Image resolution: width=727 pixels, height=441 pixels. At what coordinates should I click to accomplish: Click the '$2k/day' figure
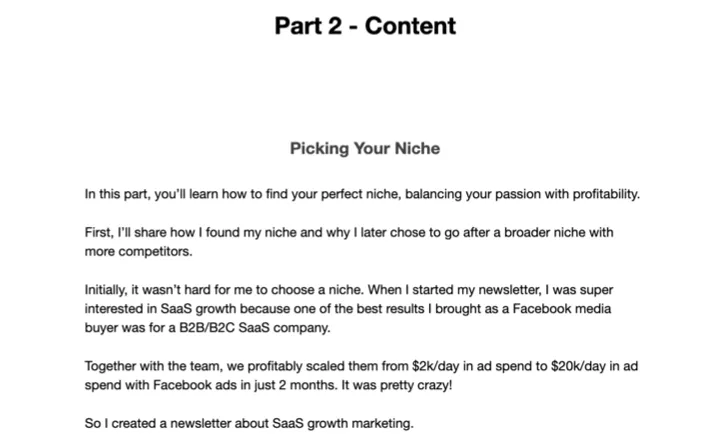pos(435,366)
